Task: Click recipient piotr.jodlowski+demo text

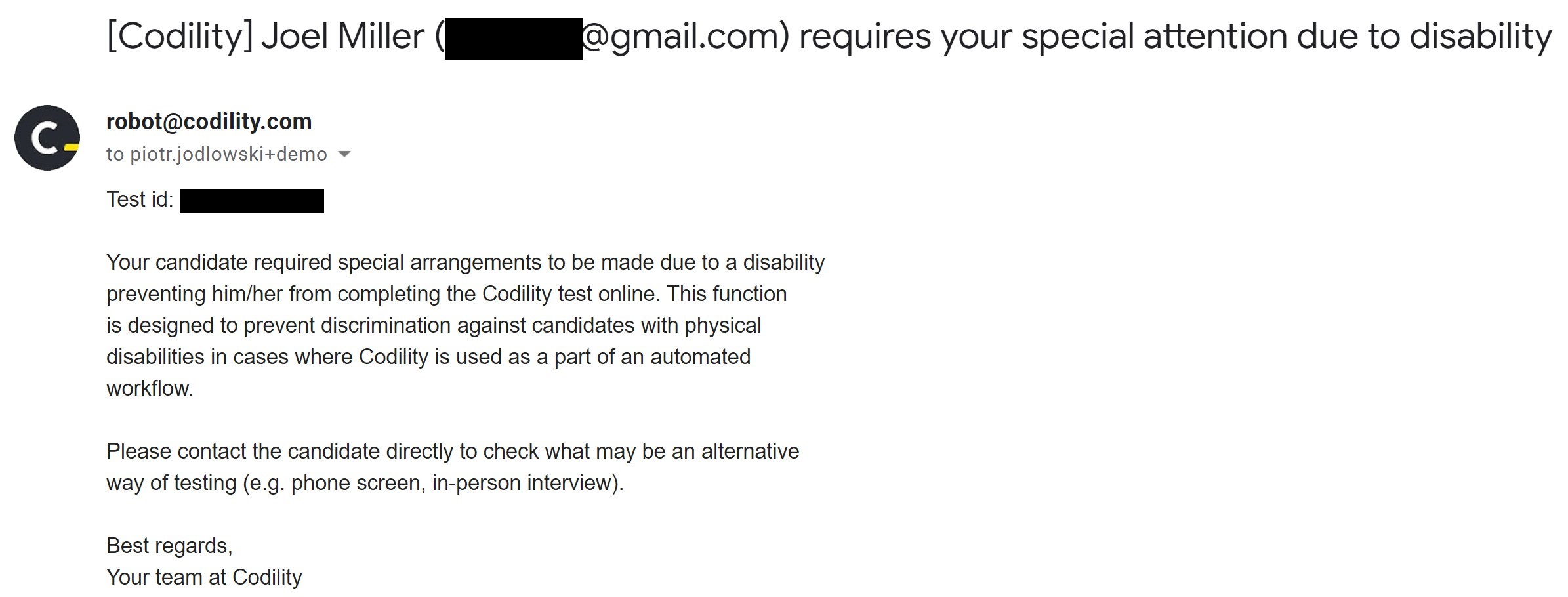Action: coord(228,154)
